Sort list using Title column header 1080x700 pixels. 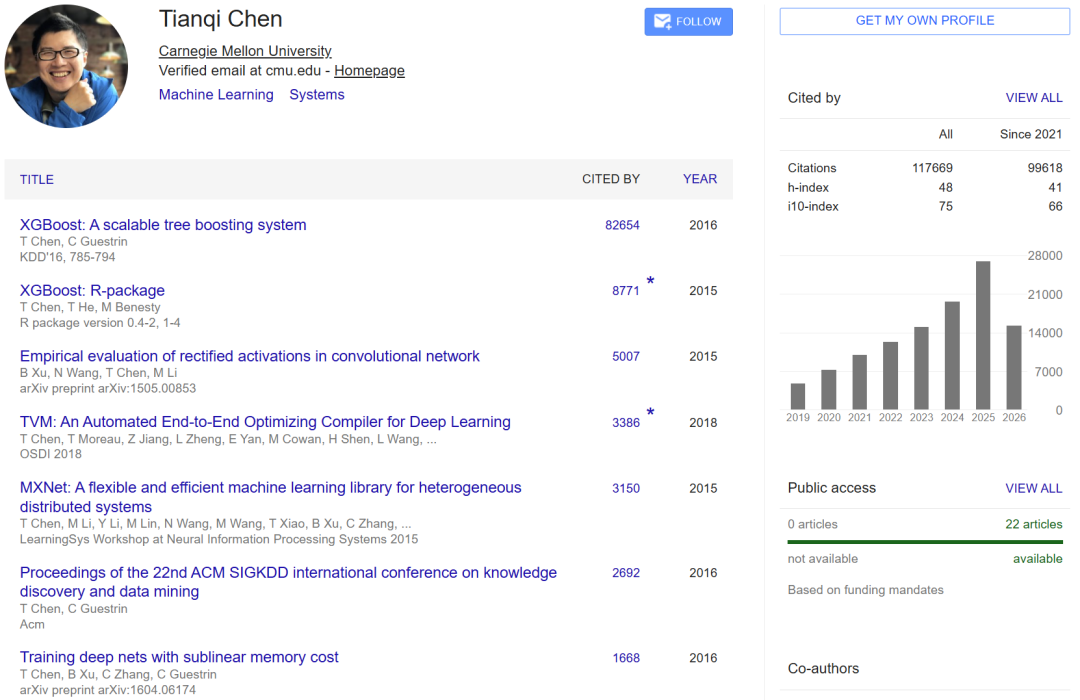click(37, 180)
